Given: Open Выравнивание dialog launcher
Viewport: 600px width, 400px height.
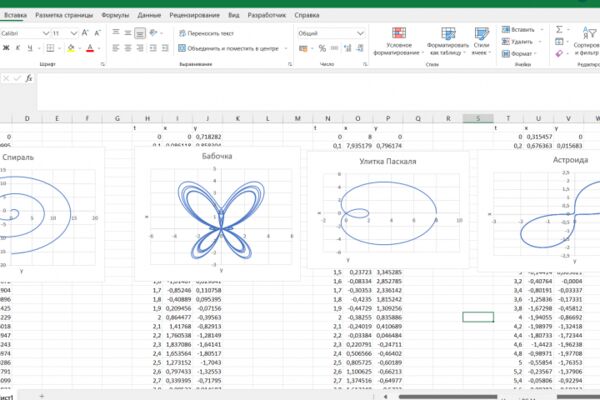Looking at the screenshot, I should click(290, 64).
